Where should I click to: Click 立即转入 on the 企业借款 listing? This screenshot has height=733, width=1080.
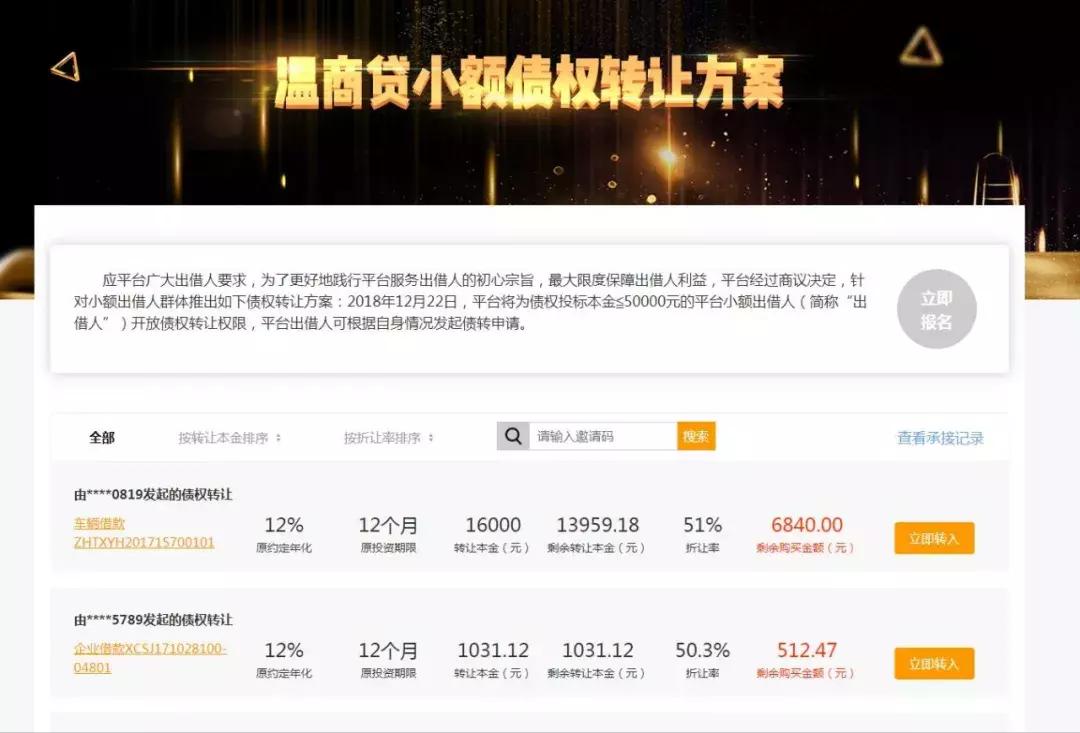click(x=933, y=662)
